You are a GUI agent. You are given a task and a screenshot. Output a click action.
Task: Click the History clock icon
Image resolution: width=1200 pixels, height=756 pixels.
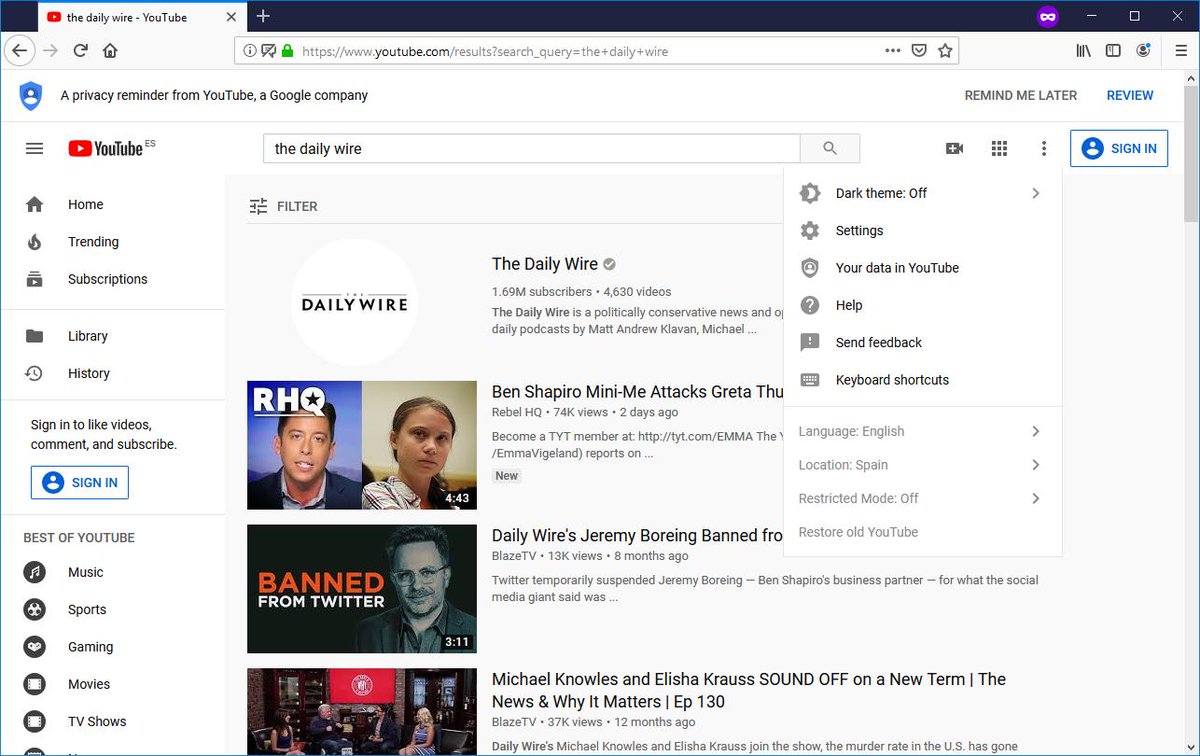pyautogui.click(x=34, y=373)
